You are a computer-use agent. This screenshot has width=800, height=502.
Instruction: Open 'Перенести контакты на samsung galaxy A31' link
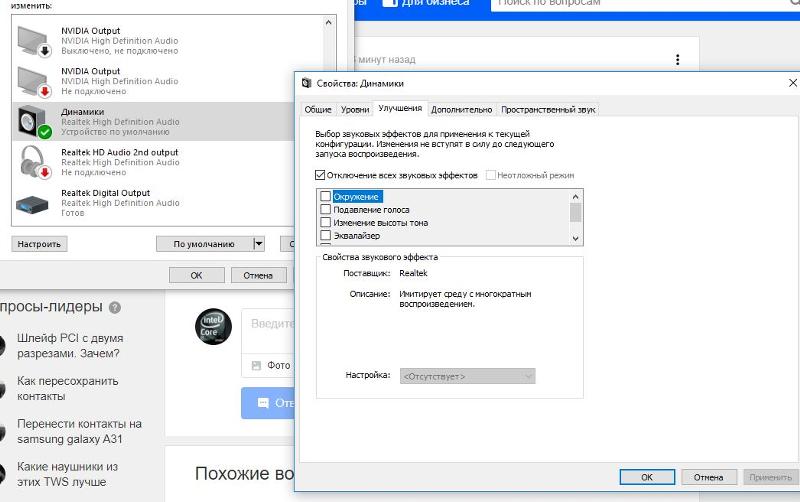coord(79,431)
